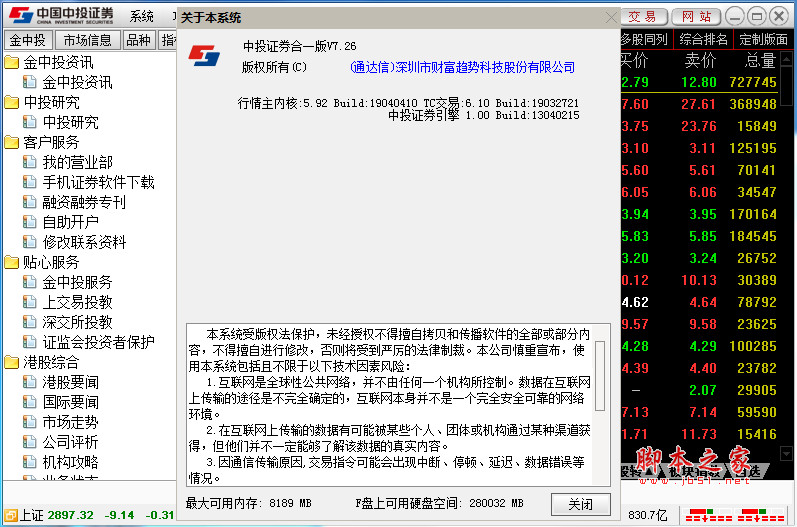797x527 pixels.
Task: Click the 830.7亿 turnover status entry
Action: [x=648, y=515]
